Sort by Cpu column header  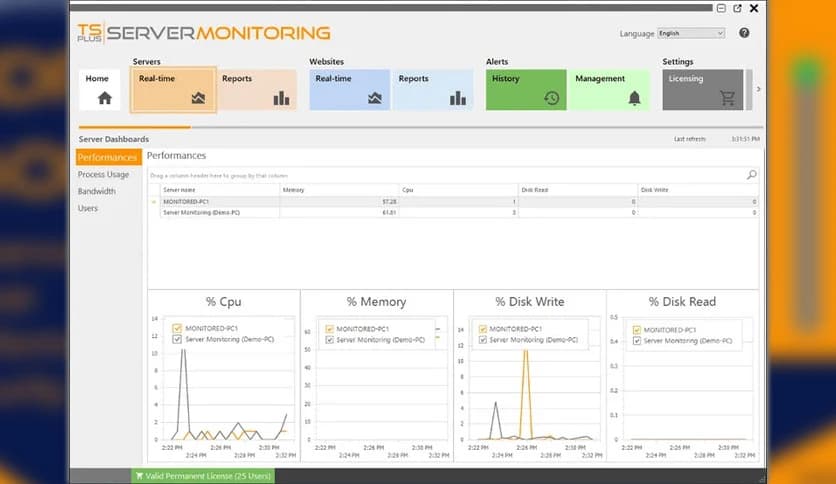point(459,190)
